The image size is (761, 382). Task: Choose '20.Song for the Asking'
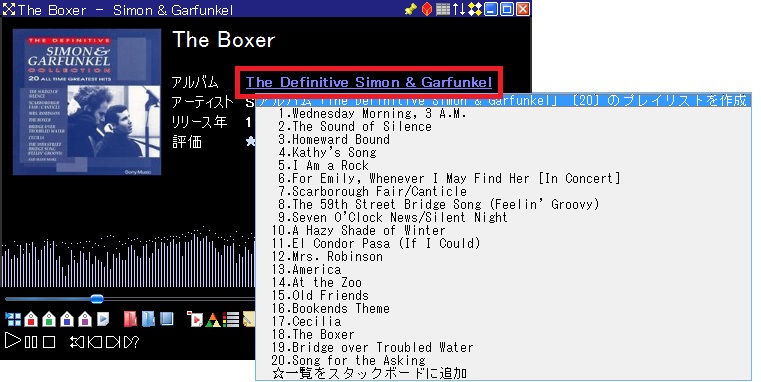(503, 360)
